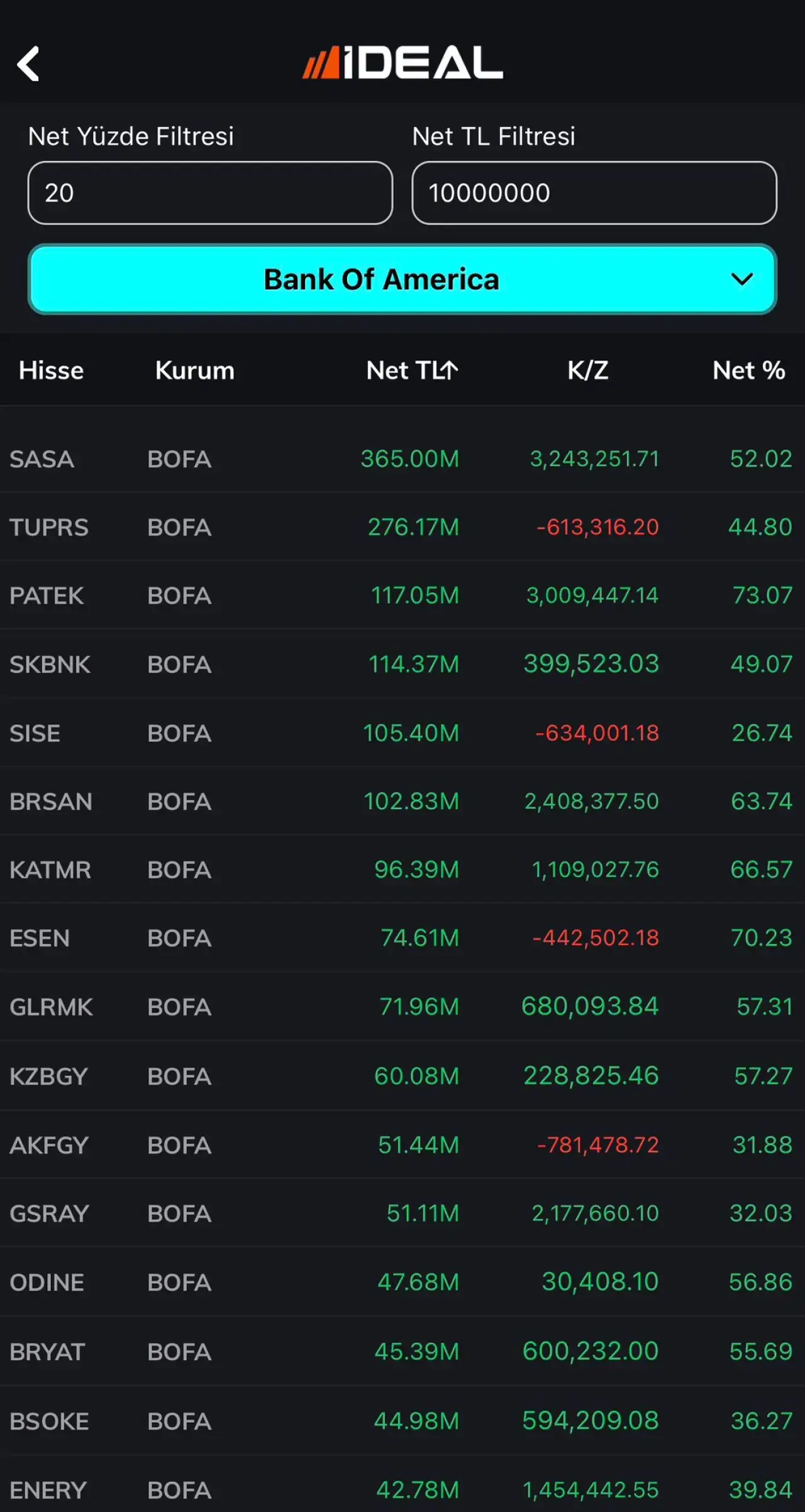Tap the AKFGY row
This screenshot has width=805, height=1512.
pyautogui.click(x=48, y=1145)
